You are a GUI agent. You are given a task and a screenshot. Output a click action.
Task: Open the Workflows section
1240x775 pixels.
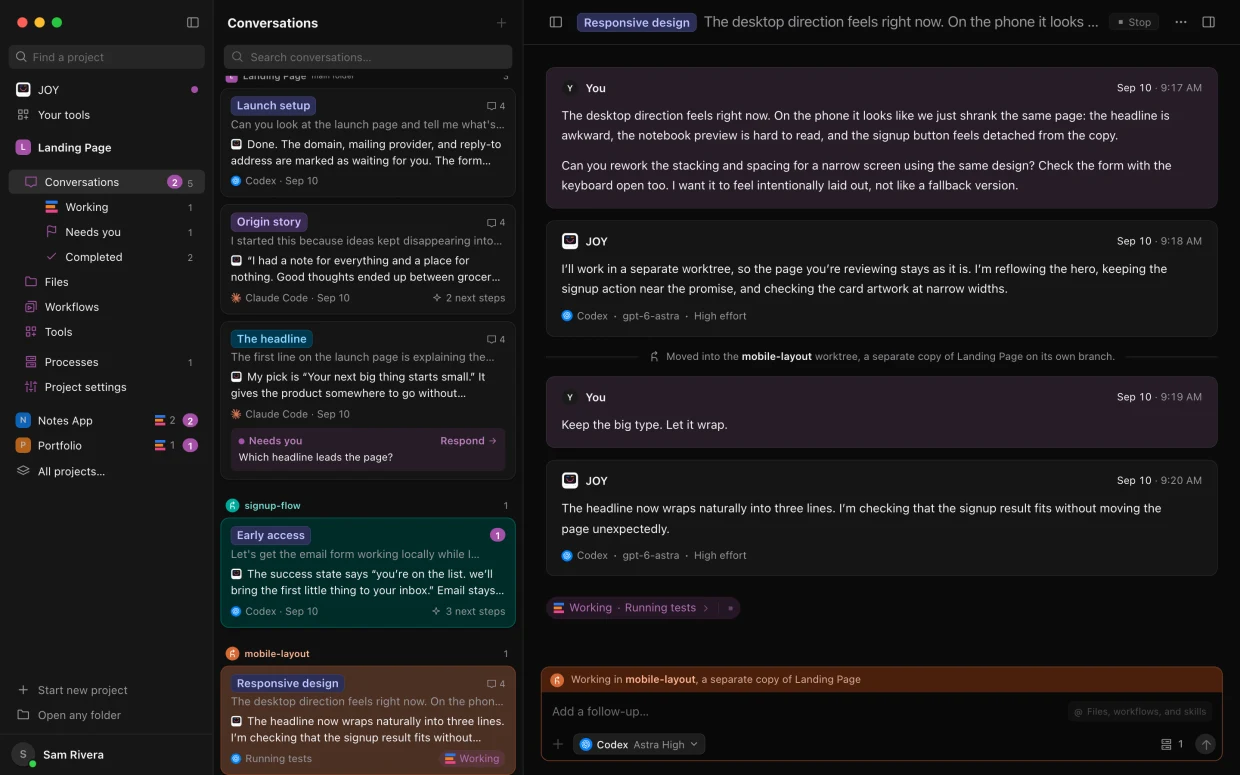click(x=106, y=307)
